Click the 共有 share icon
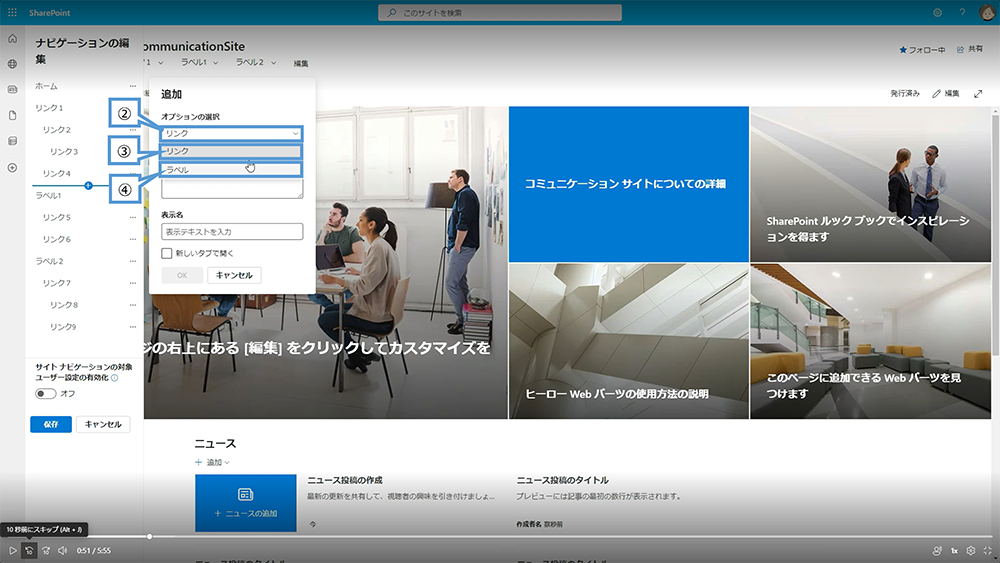Image resolution: width=1000 pixels, height=563 pixels. click(960, 49)
